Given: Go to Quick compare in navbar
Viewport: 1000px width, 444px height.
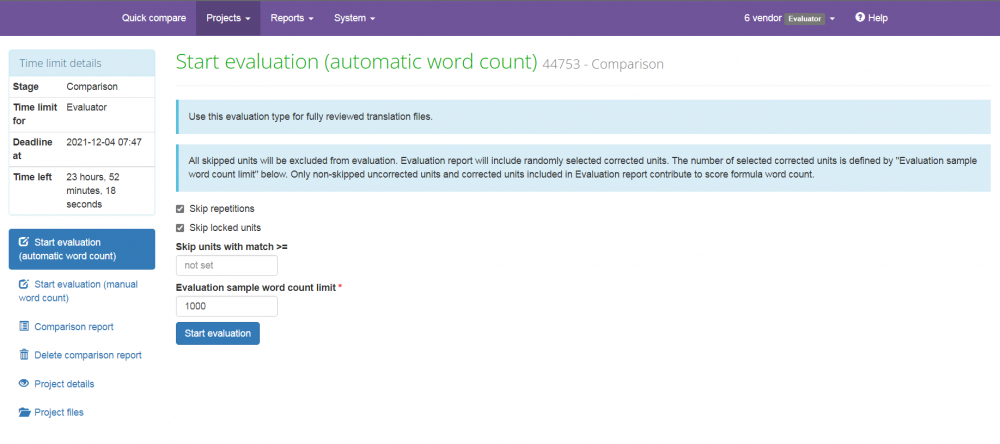Looking at the screenshot, I should pos(153,18).
